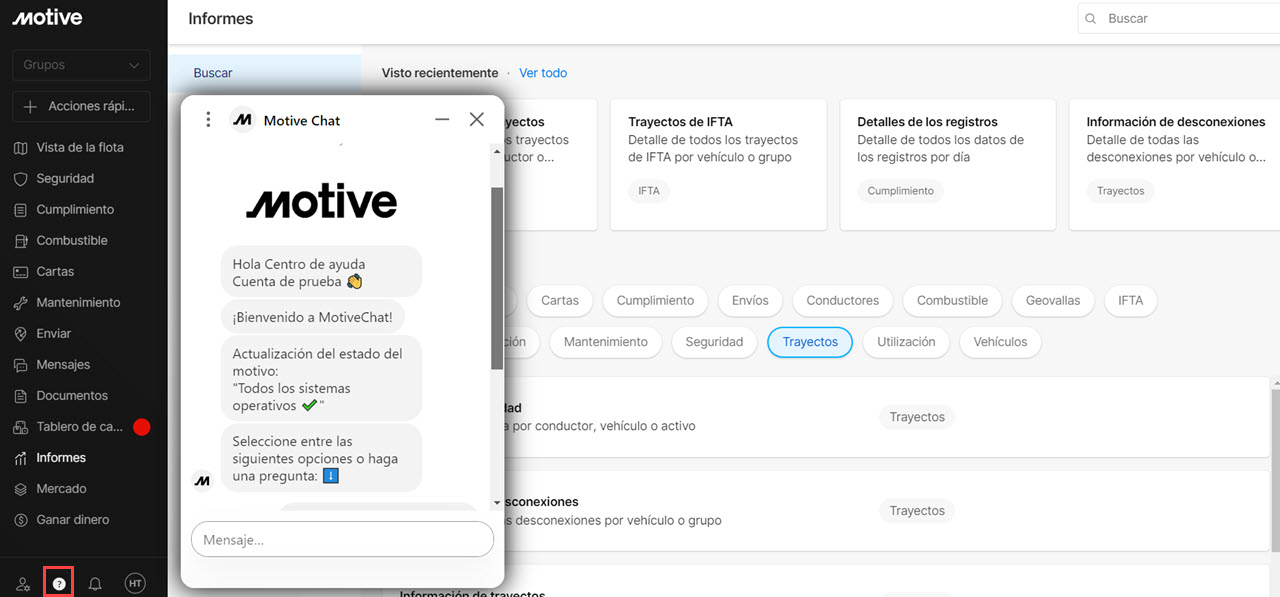Viewport: 1280px width, 597px height.
Task: Click the Mensaje input field in chat
Action: tap(342, 540)
